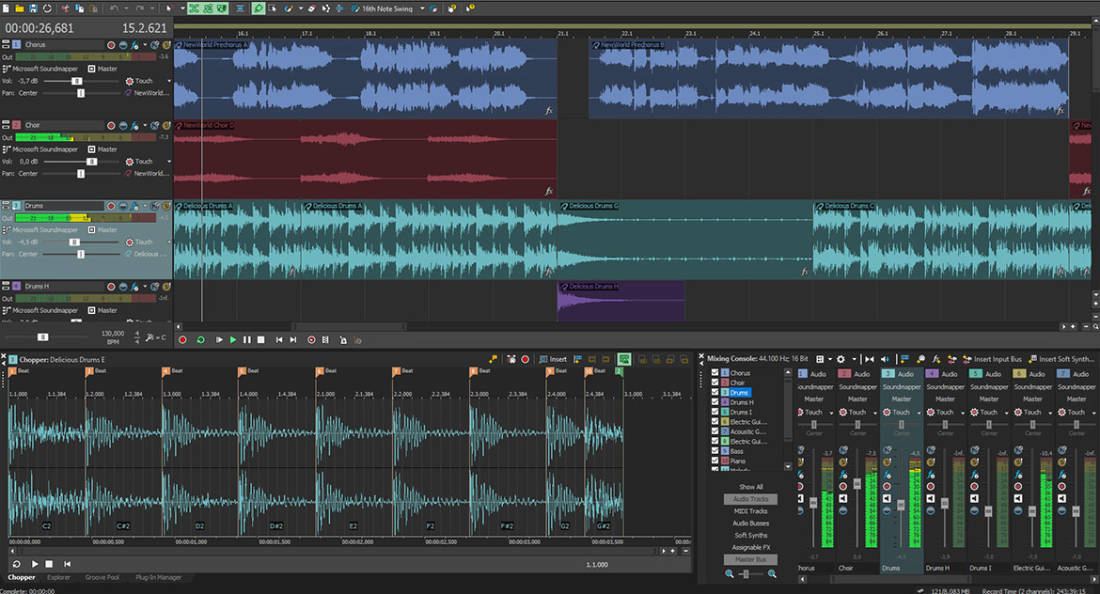Screen dimensions: 1100x594
Task: Open the Mixing Console settings gear
Action: [839, 360]
